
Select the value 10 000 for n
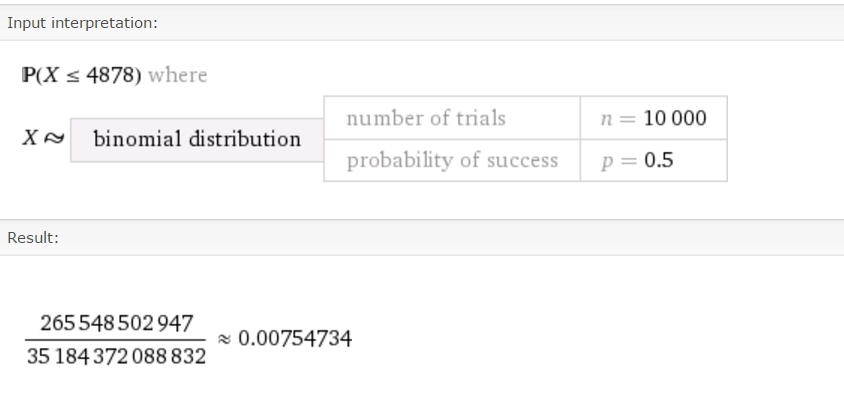point(675,118)
